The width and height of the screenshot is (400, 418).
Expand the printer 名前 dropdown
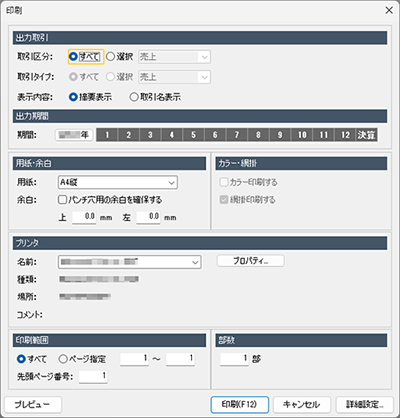point(130,262)
